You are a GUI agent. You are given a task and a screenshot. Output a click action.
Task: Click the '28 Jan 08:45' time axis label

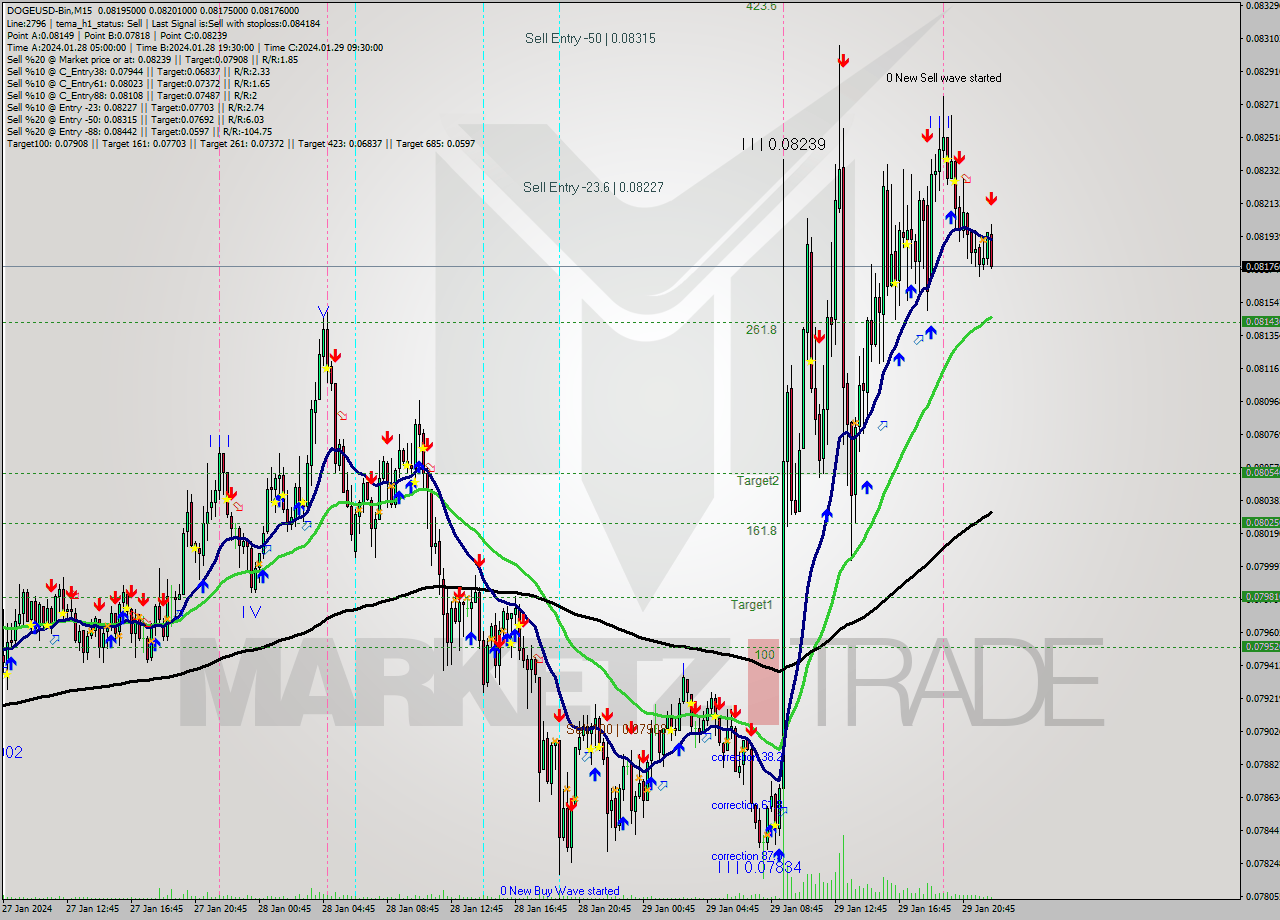click(412, 909)
